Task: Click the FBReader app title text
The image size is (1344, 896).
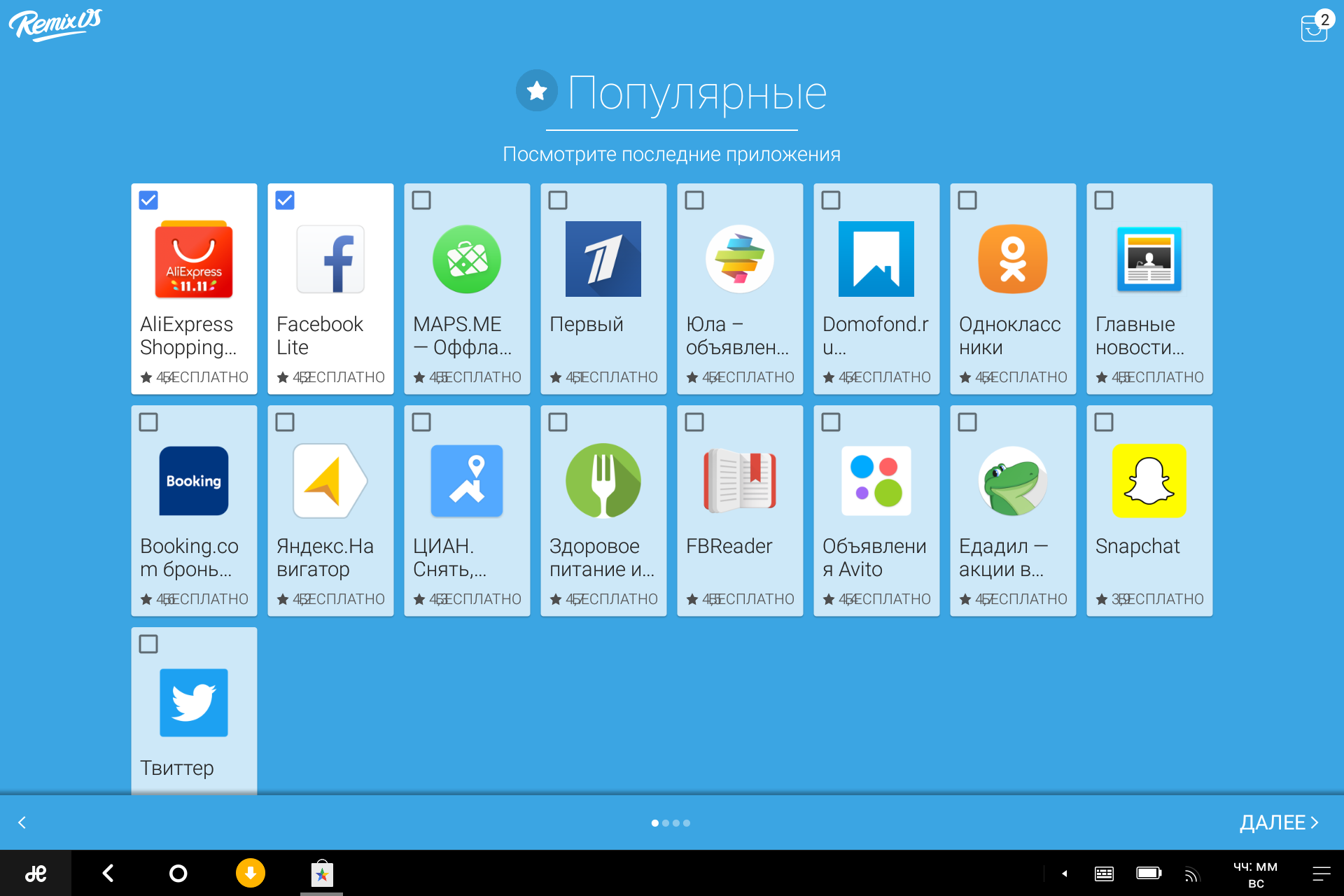Action: click(x=729, y=546)
